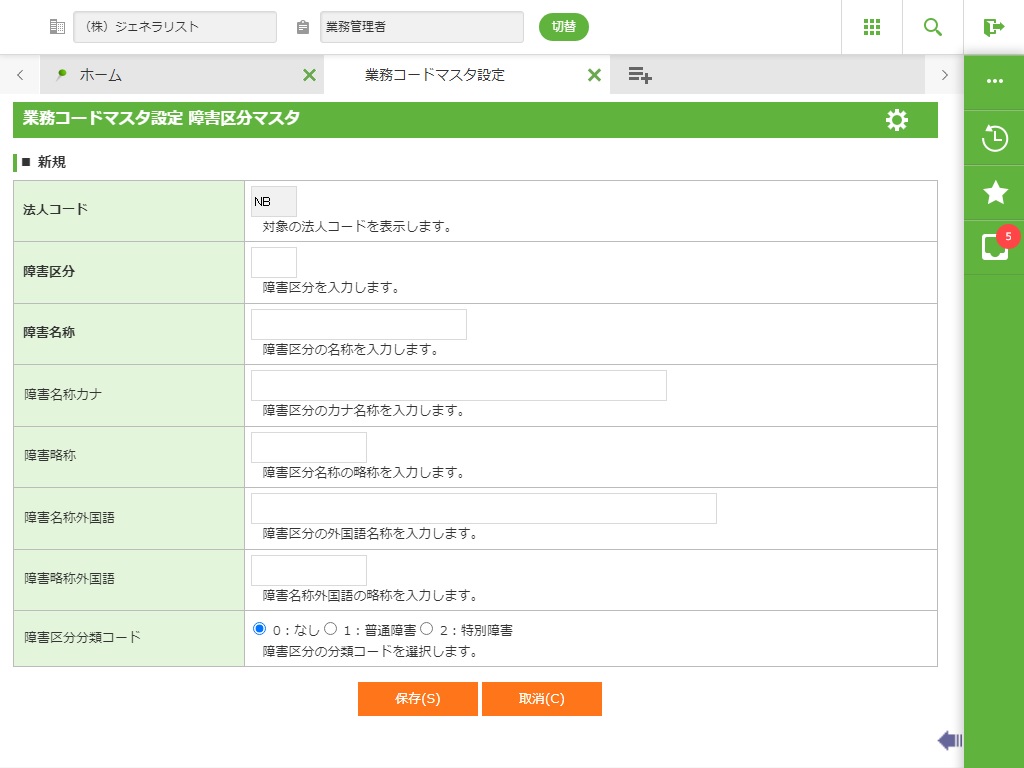The width and height of the screenshot is (1024, 768).
Task: Open the notifications inbox with badge
Action: click(x=995, y=247)
